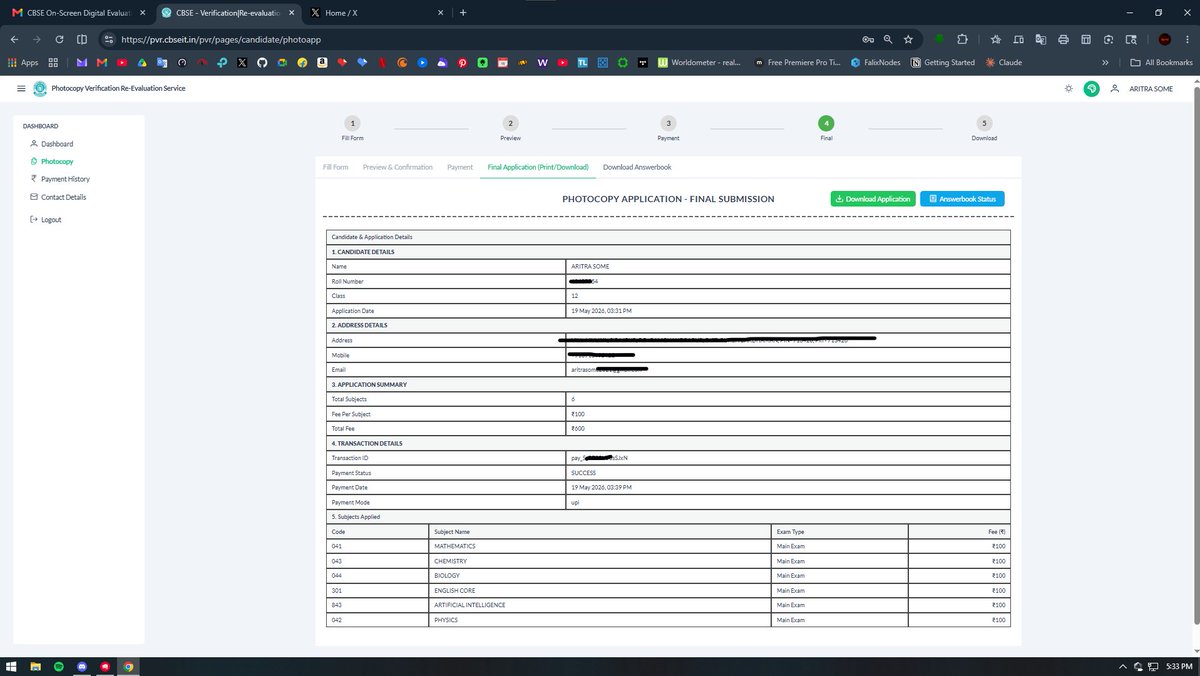Screen dimensions: 1200x676
Task: Select Final Application (Print/Download) tab
Action: (x=538, y=167)
